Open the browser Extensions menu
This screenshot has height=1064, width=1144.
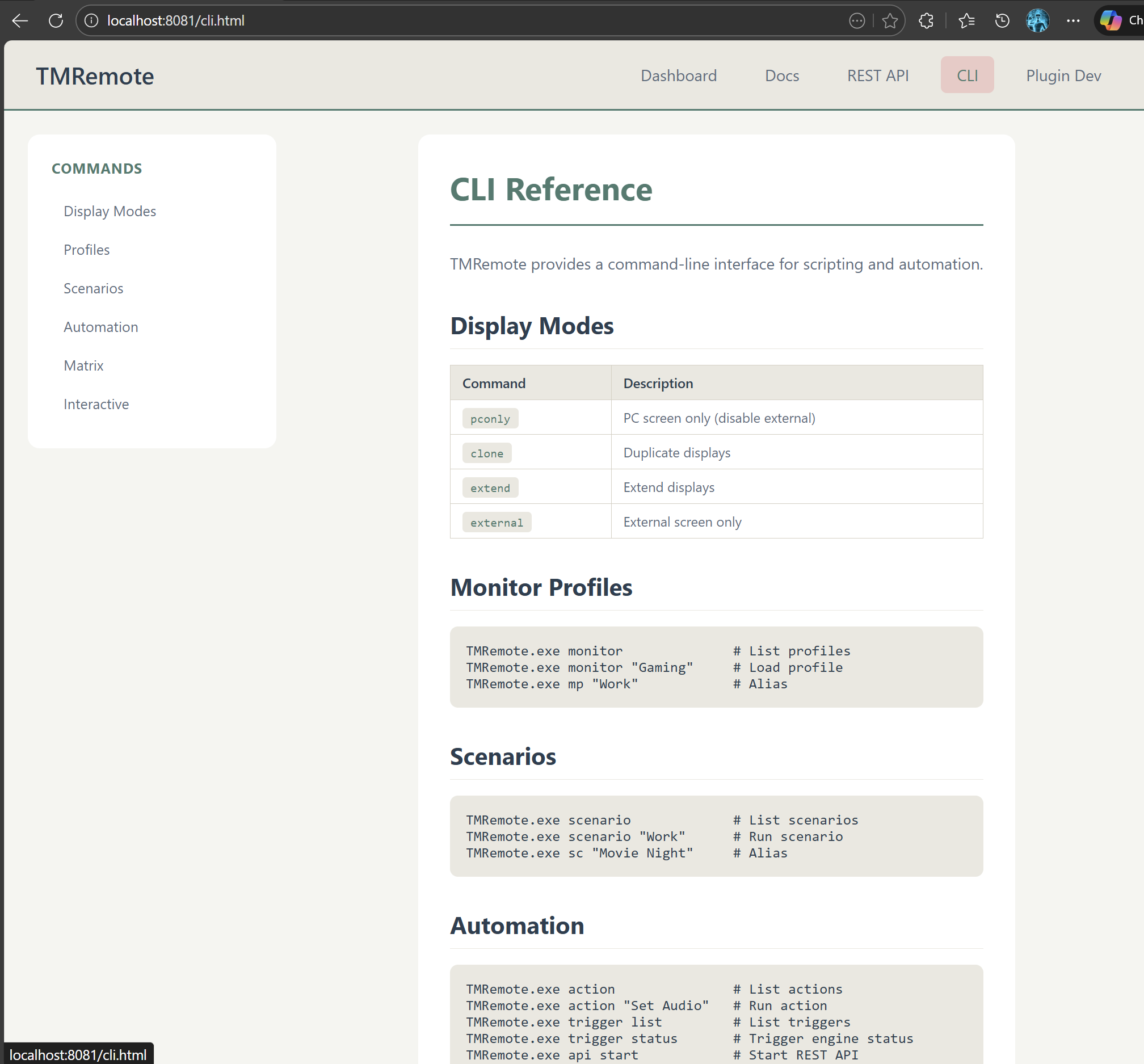point(926,21)
